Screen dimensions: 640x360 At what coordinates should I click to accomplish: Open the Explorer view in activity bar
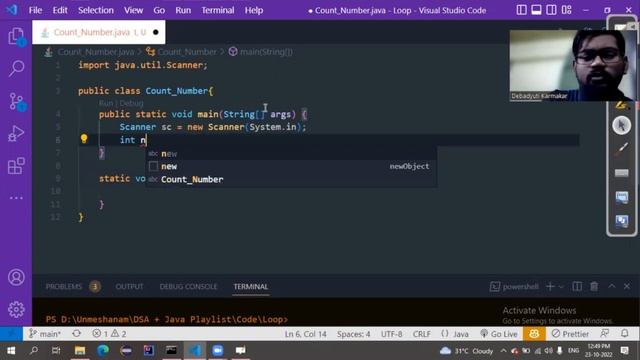tap(16, 37)
